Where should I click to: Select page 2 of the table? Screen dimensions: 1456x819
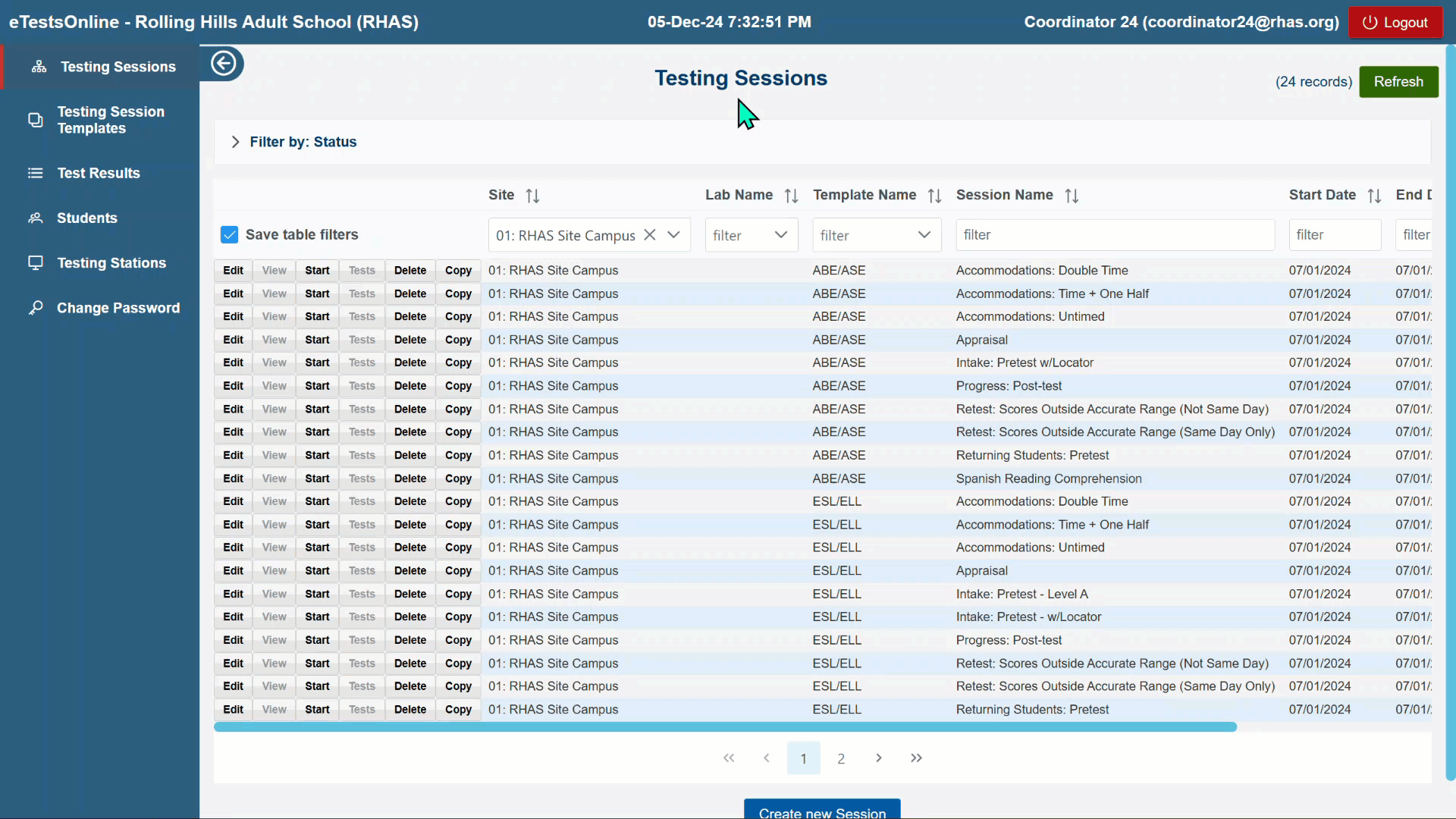click(841, 758)
